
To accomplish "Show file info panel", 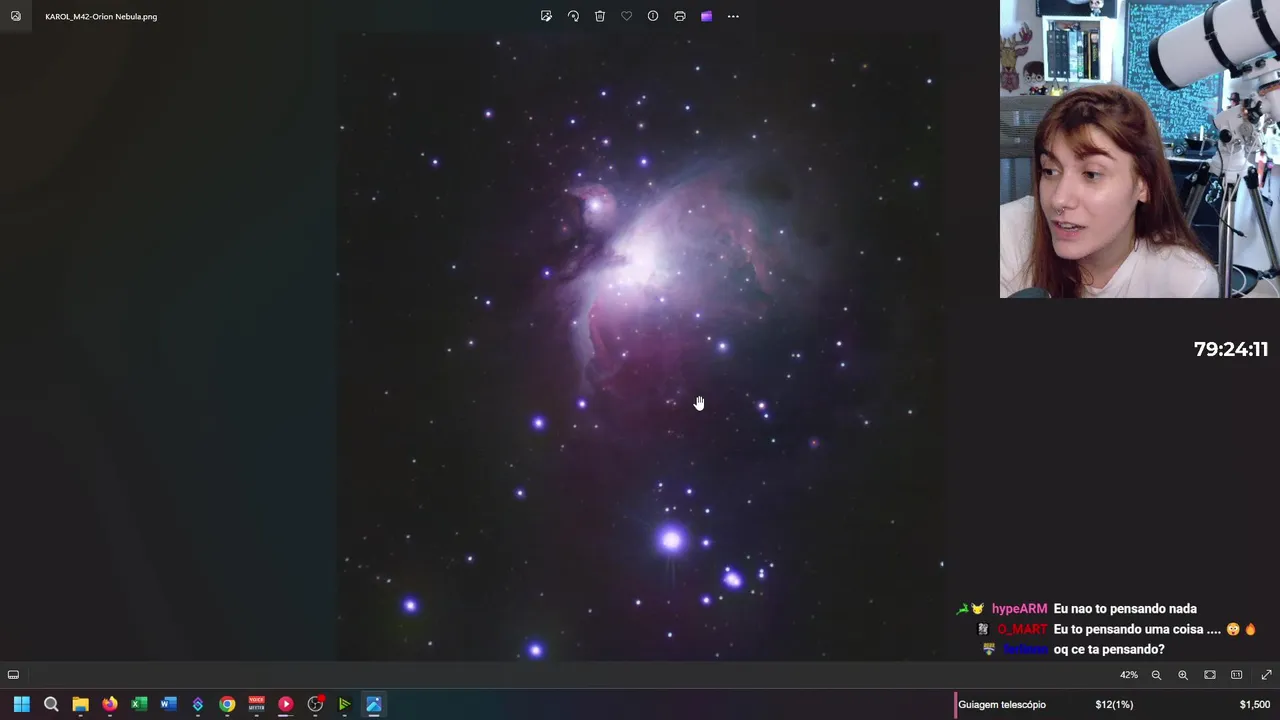I will tap(653, 16).
